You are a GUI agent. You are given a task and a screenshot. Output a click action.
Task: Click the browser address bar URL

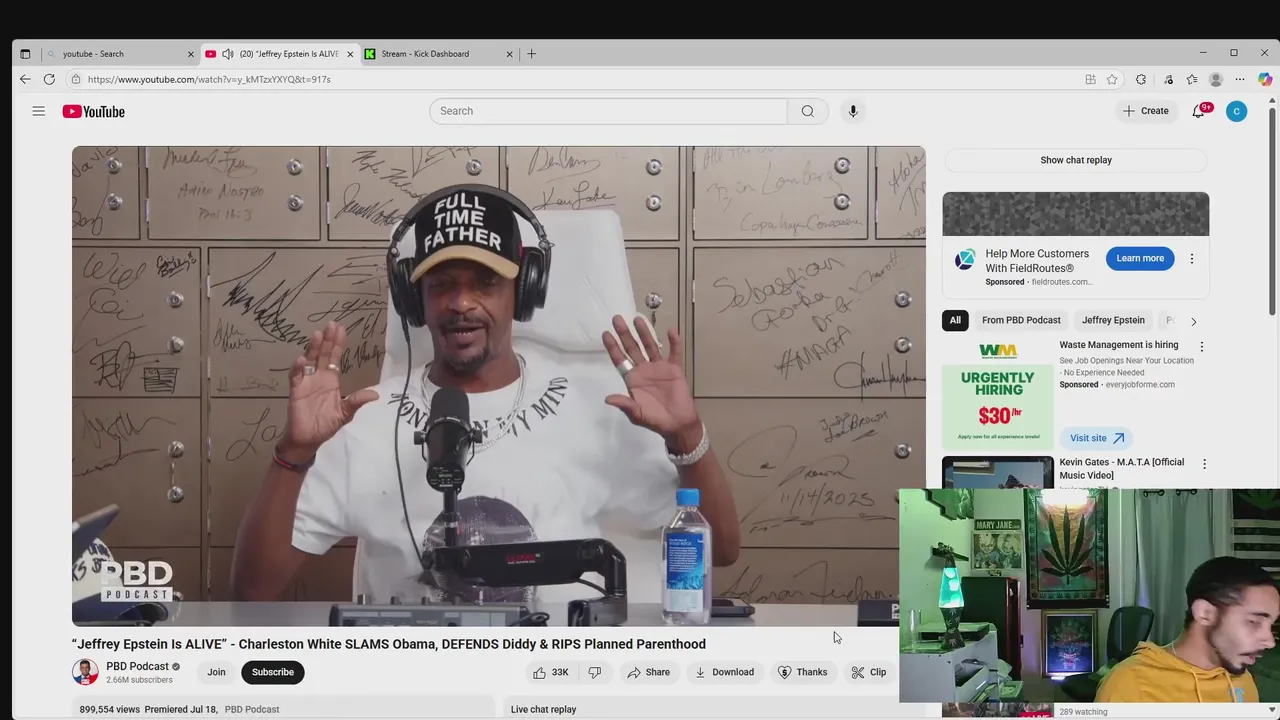point(209,79)
